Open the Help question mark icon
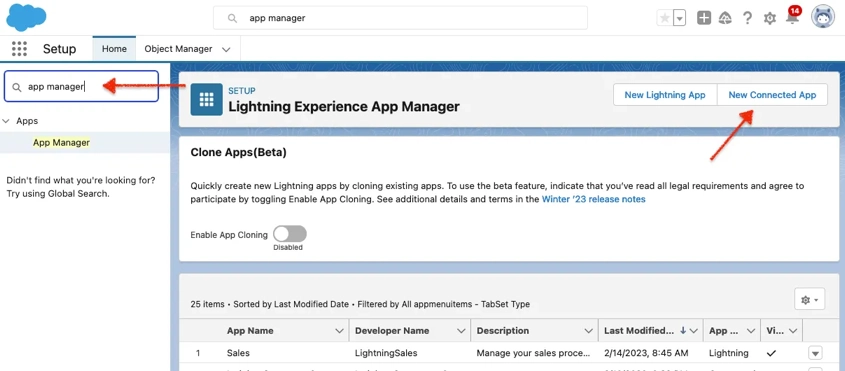 747,18
